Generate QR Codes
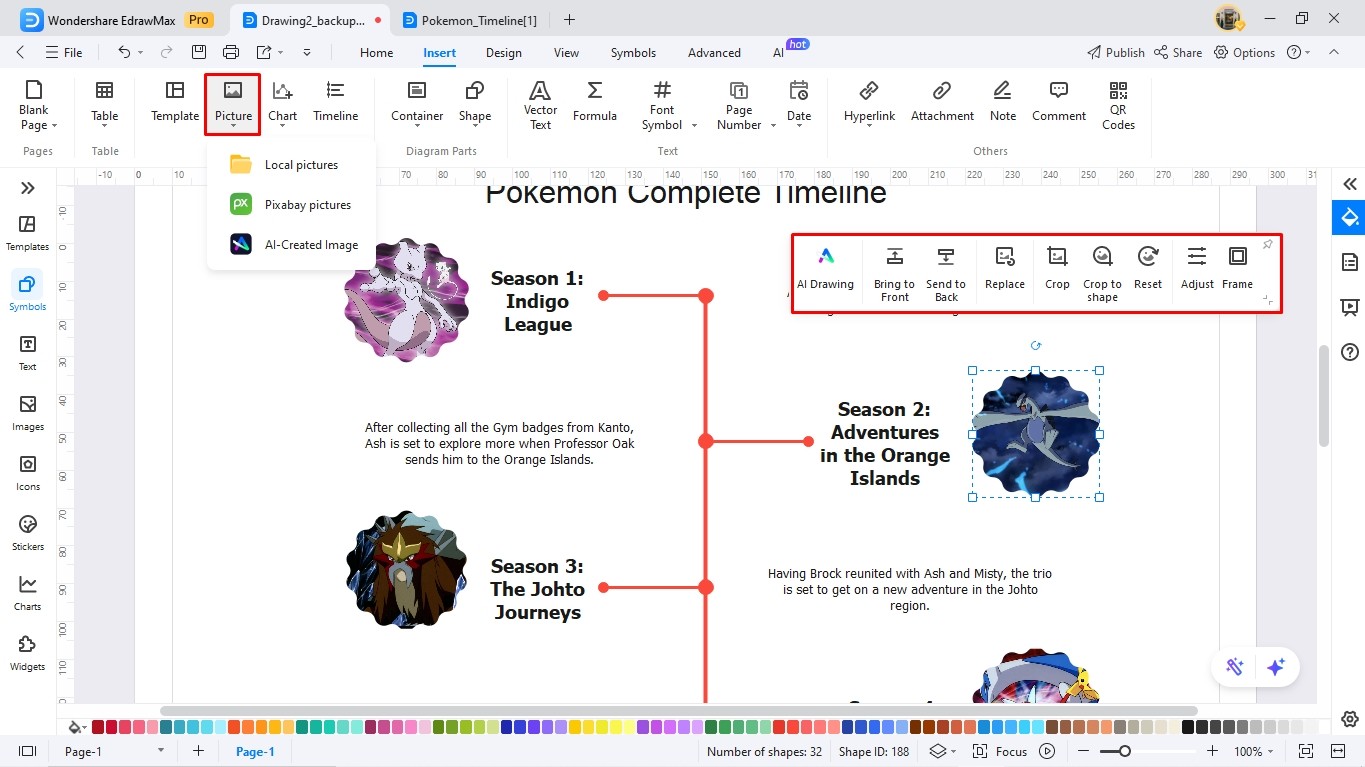Image resolution: width=1365 pixels, height=767 pixels. (x=1118, y=105)
